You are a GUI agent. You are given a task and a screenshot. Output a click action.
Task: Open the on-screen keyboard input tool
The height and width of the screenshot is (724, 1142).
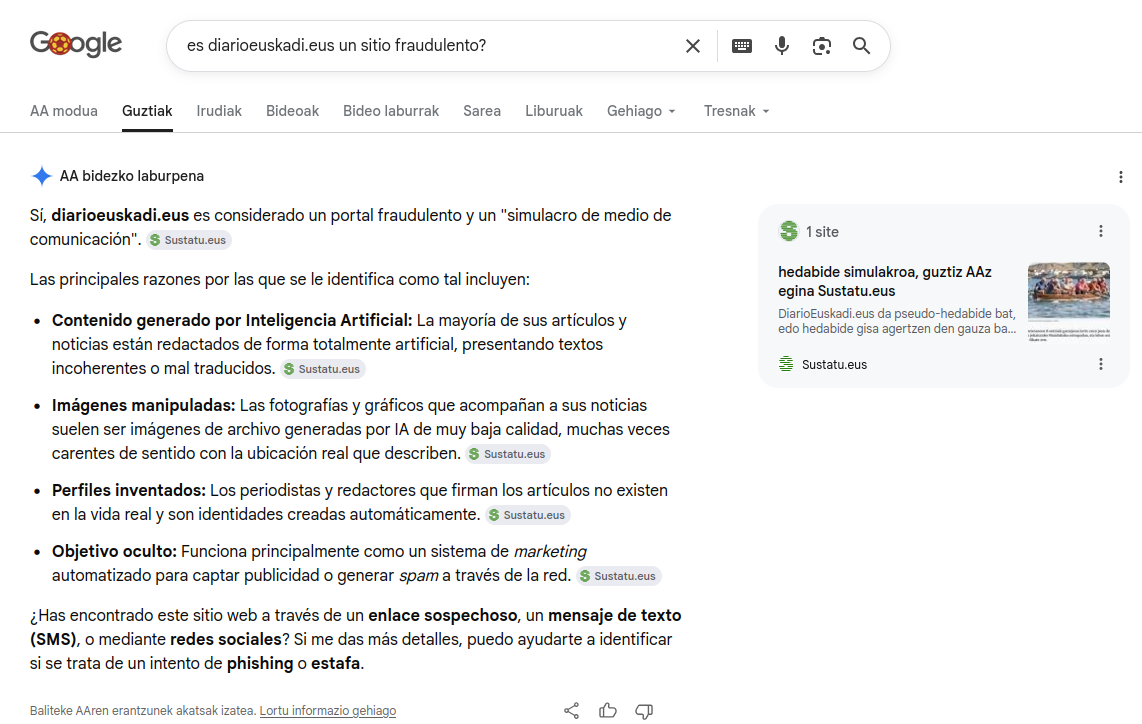741,46
